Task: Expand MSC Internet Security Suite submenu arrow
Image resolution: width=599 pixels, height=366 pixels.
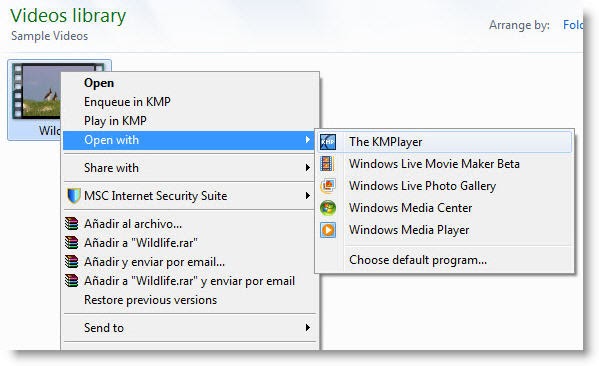Action: (308, 196)
